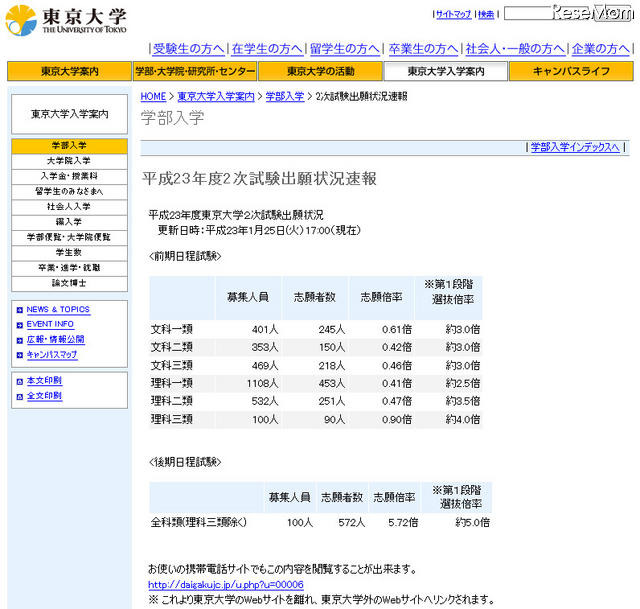The image size is (640, 609).
Task: Open 企業の方へ link
Action: [x=601, y=49]
